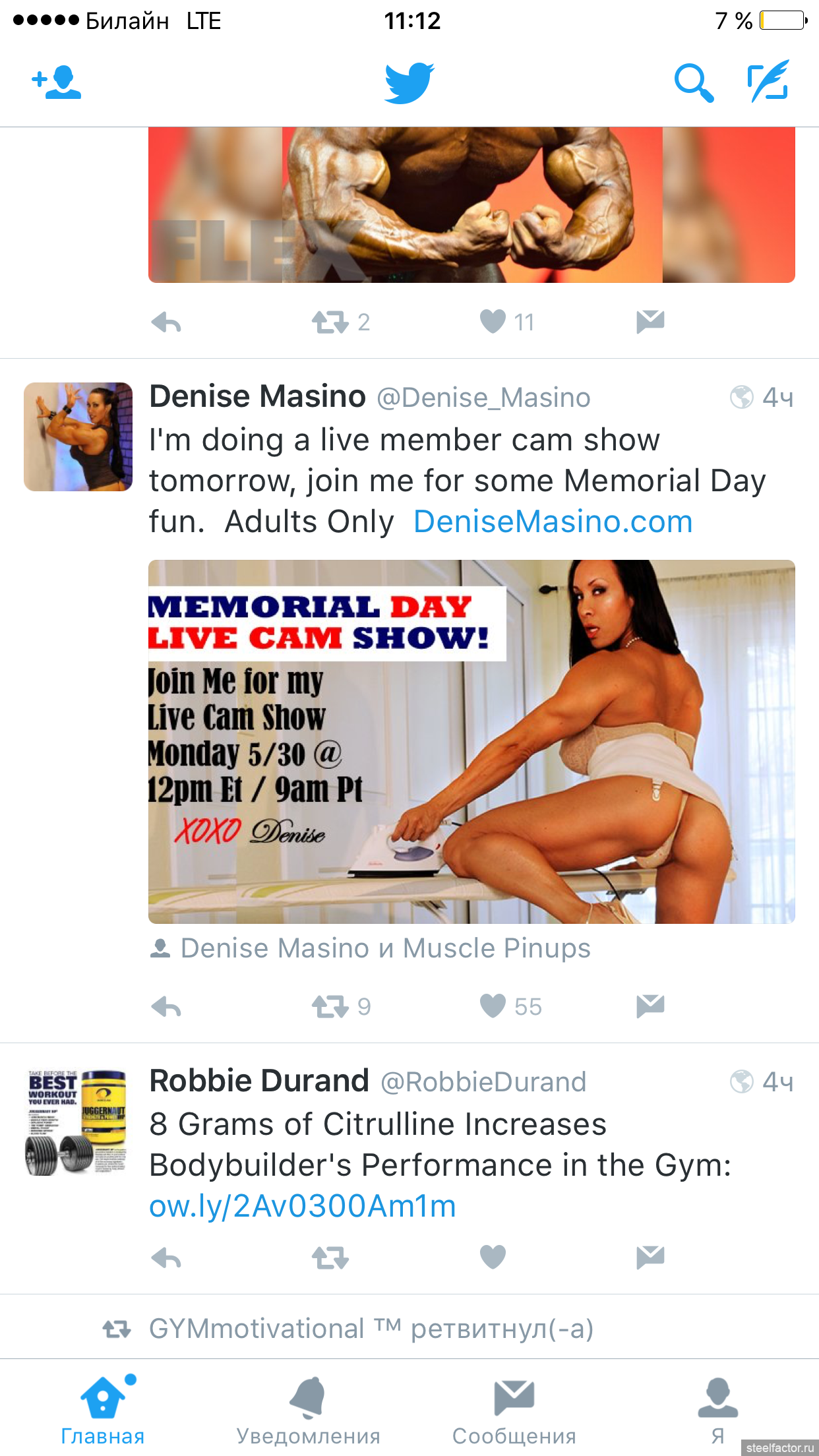Reply to Denise Masino's tweet
This screenshot has height=1456, width=819.
click(166, 1007)
